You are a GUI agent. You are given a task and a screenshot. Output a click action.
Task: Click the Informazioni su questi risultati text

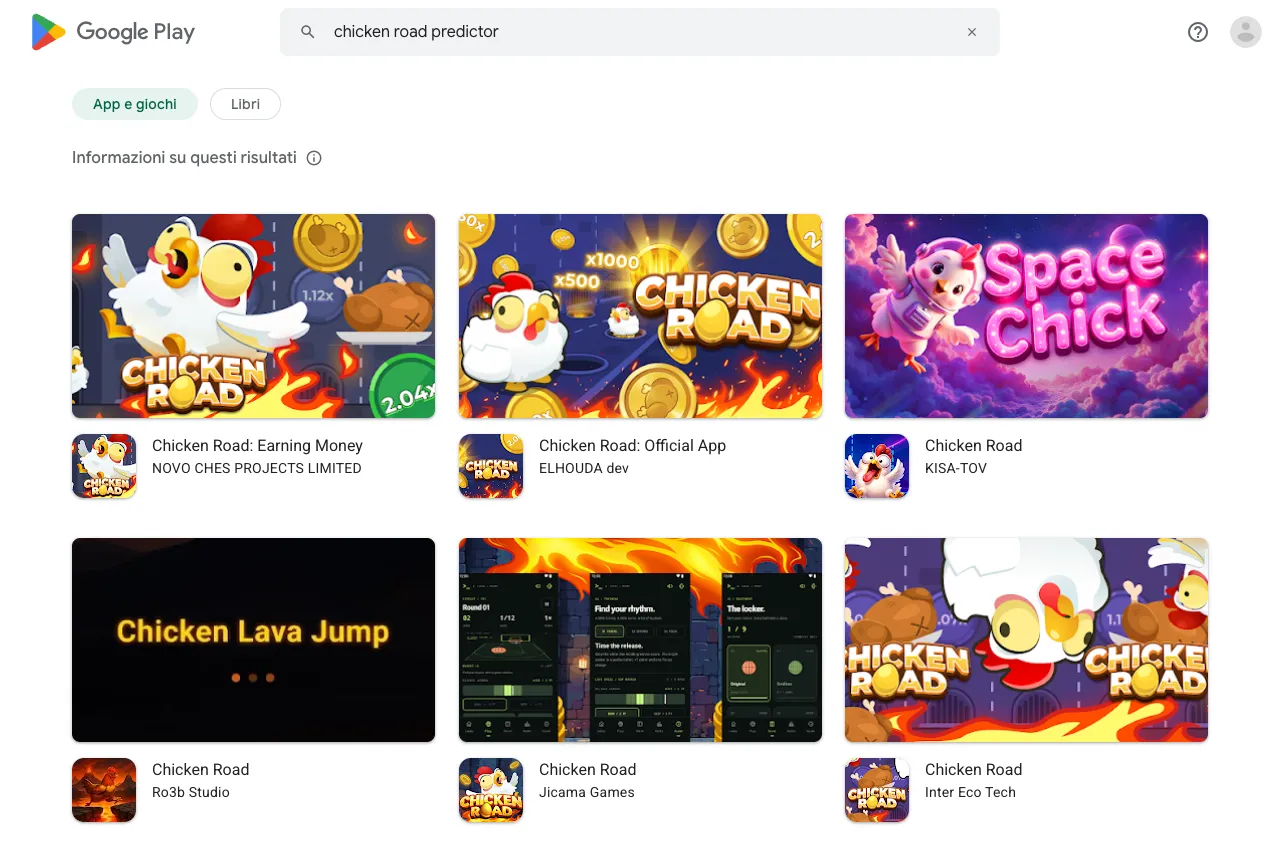(184, 158)
